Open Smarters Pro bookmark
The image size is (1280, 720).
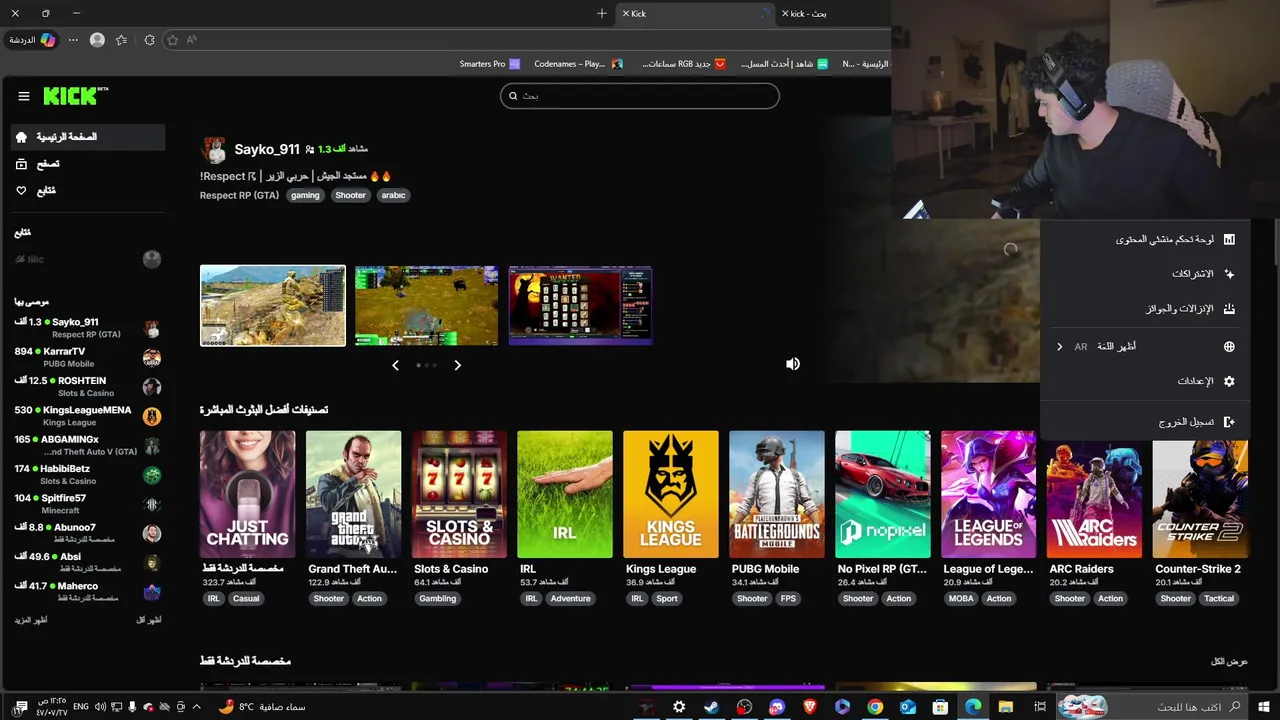click(490, 64)
